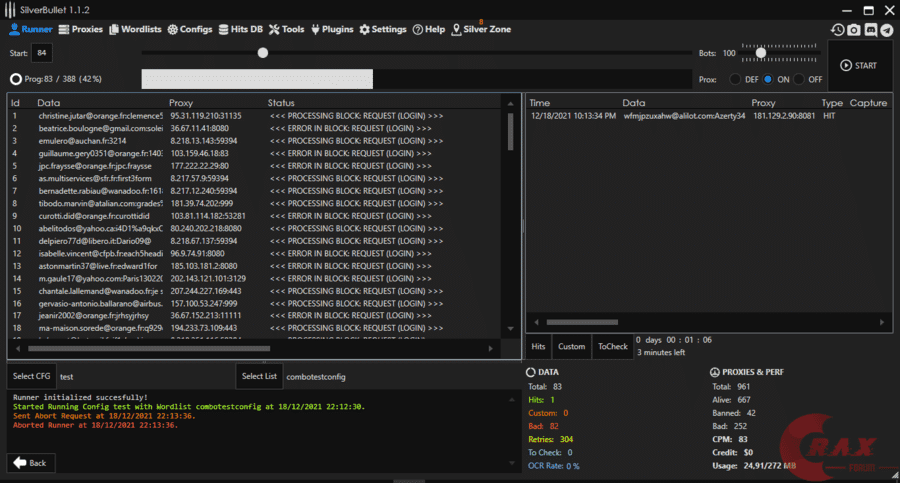900x483 pixels.
Task: Open the Configs section
Action: [190, 29]
